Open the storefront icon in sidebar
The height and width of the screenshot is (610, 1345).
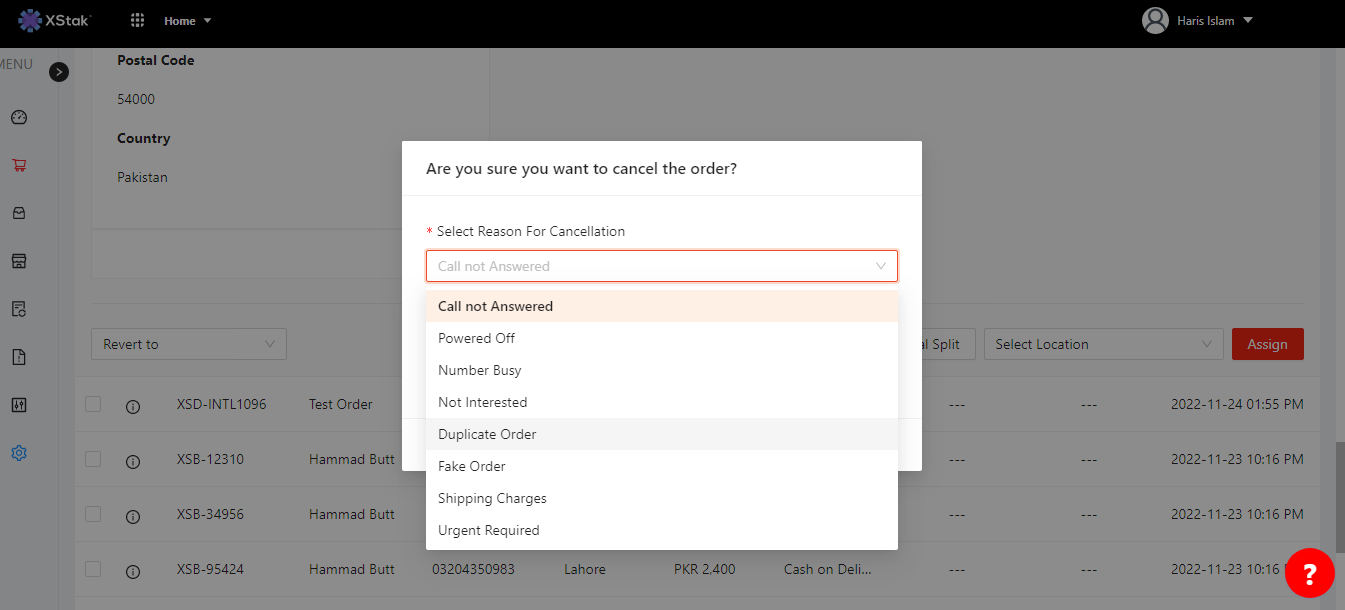tap(19, 261)
